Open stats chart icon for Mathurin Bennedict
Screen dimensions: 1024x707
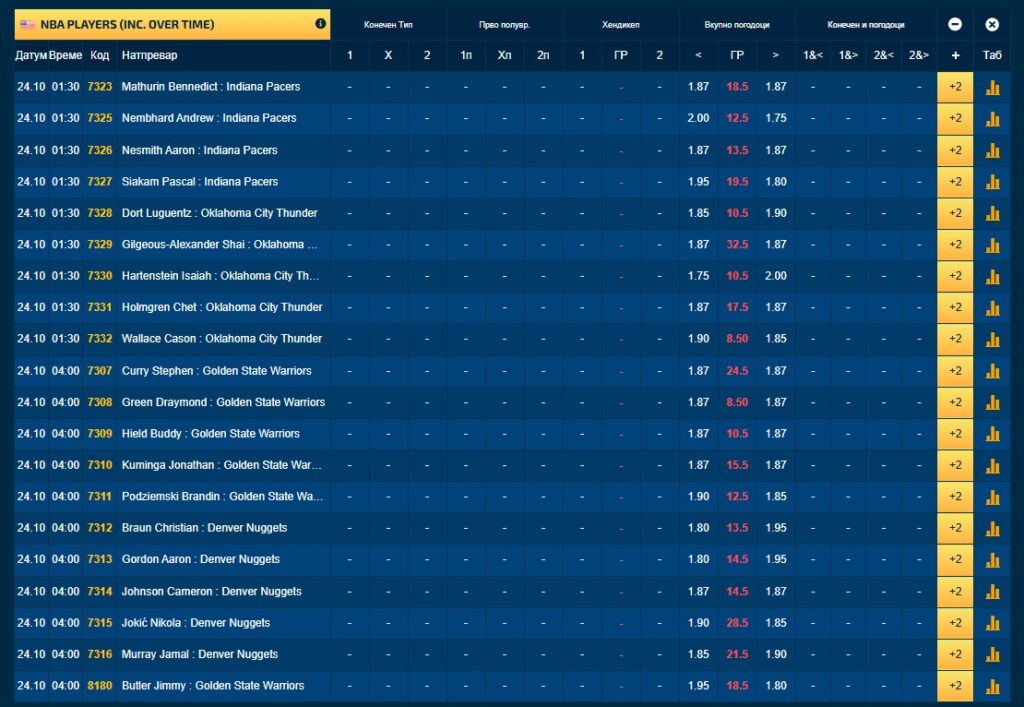pos(992,87)
